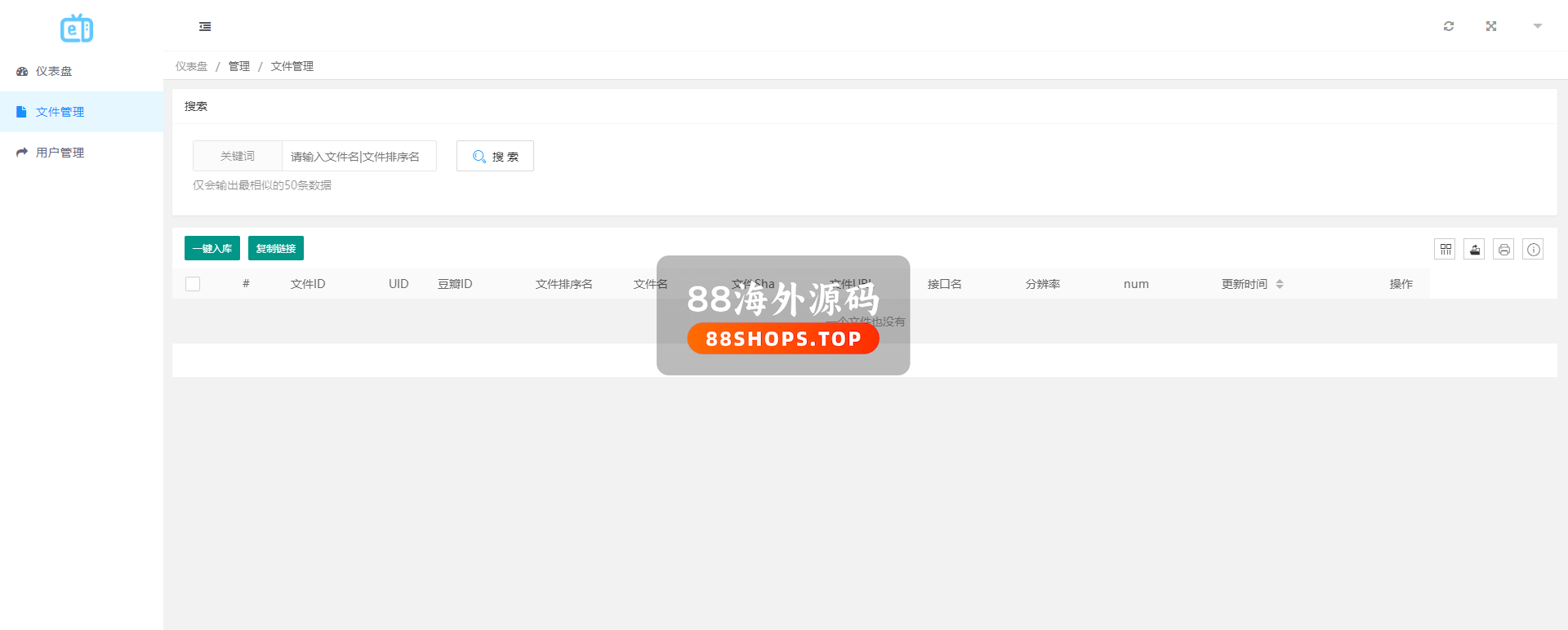Click the 搜索 search button
Image resolution: width=1568 pixels, height=630 pixels.
[x=495, y=156]
